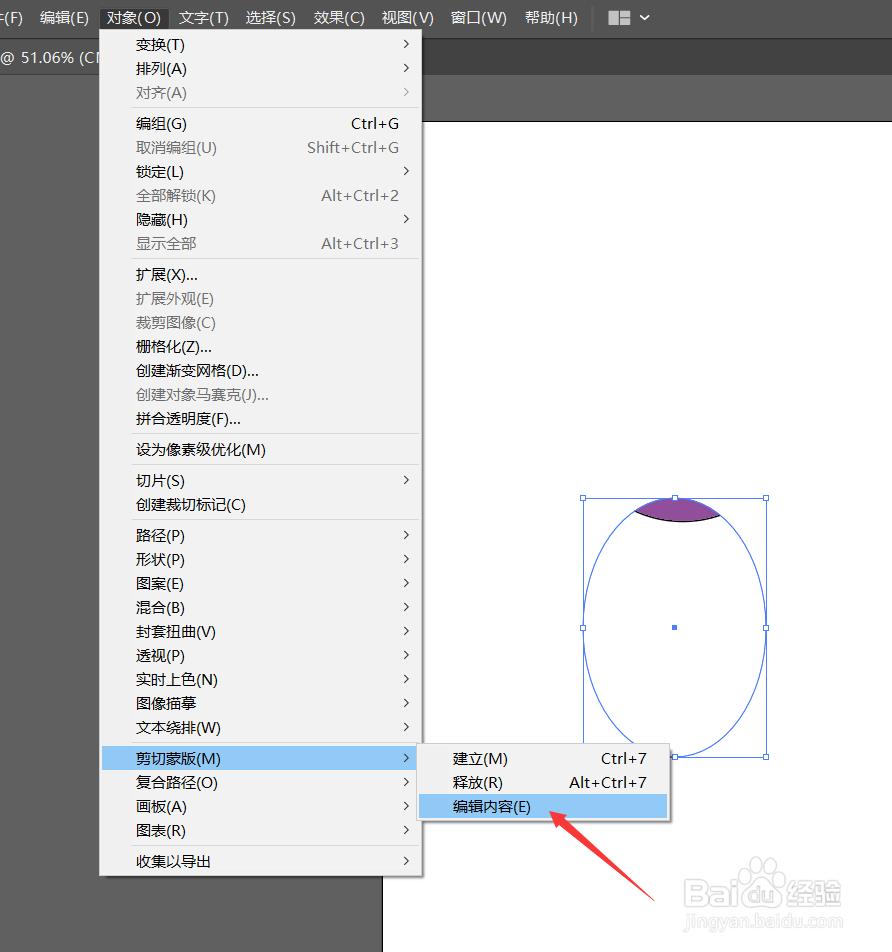Viewport: 892px width, 952px height.
Task: Choose 栅格化(Z)... menu entry
Action: (x=260, y=347)
